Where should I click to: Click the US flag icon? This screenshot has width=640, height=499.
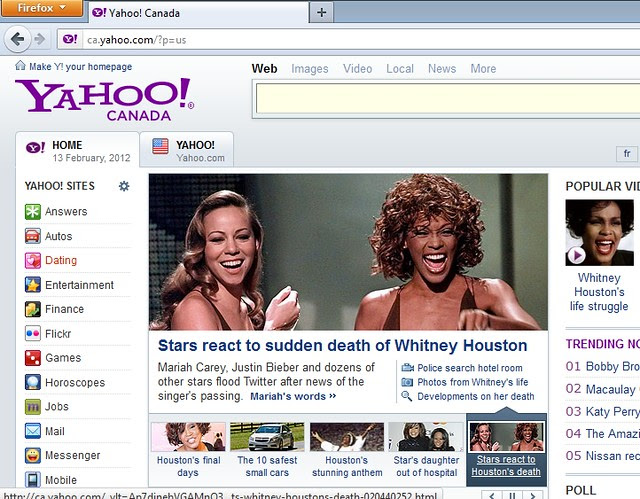(x=160, y=146)
